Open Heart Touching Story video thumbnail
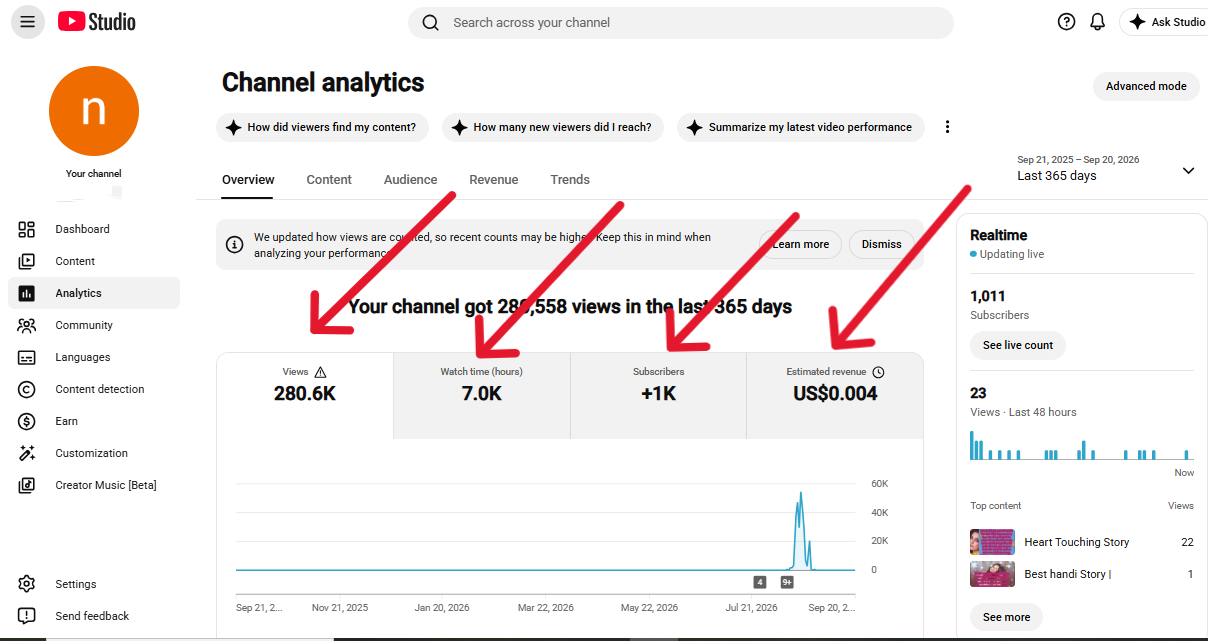This screenshot has height=641, width=1208. point(992,542)
